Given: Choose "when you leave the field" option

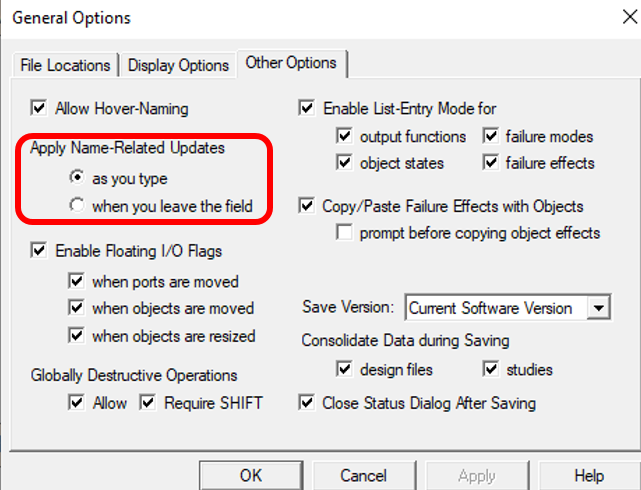Looking at the screenshot, I should point(77,205).
